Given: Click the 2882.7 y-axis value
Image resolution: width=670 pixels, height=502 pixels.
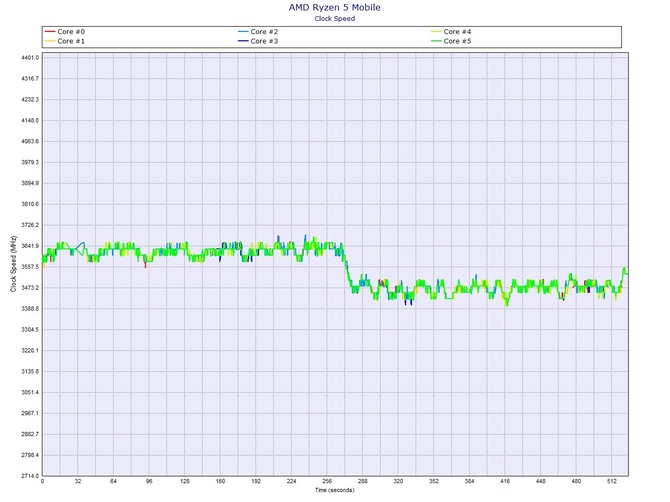Looking at the screenshot, I should pos(30,434).
